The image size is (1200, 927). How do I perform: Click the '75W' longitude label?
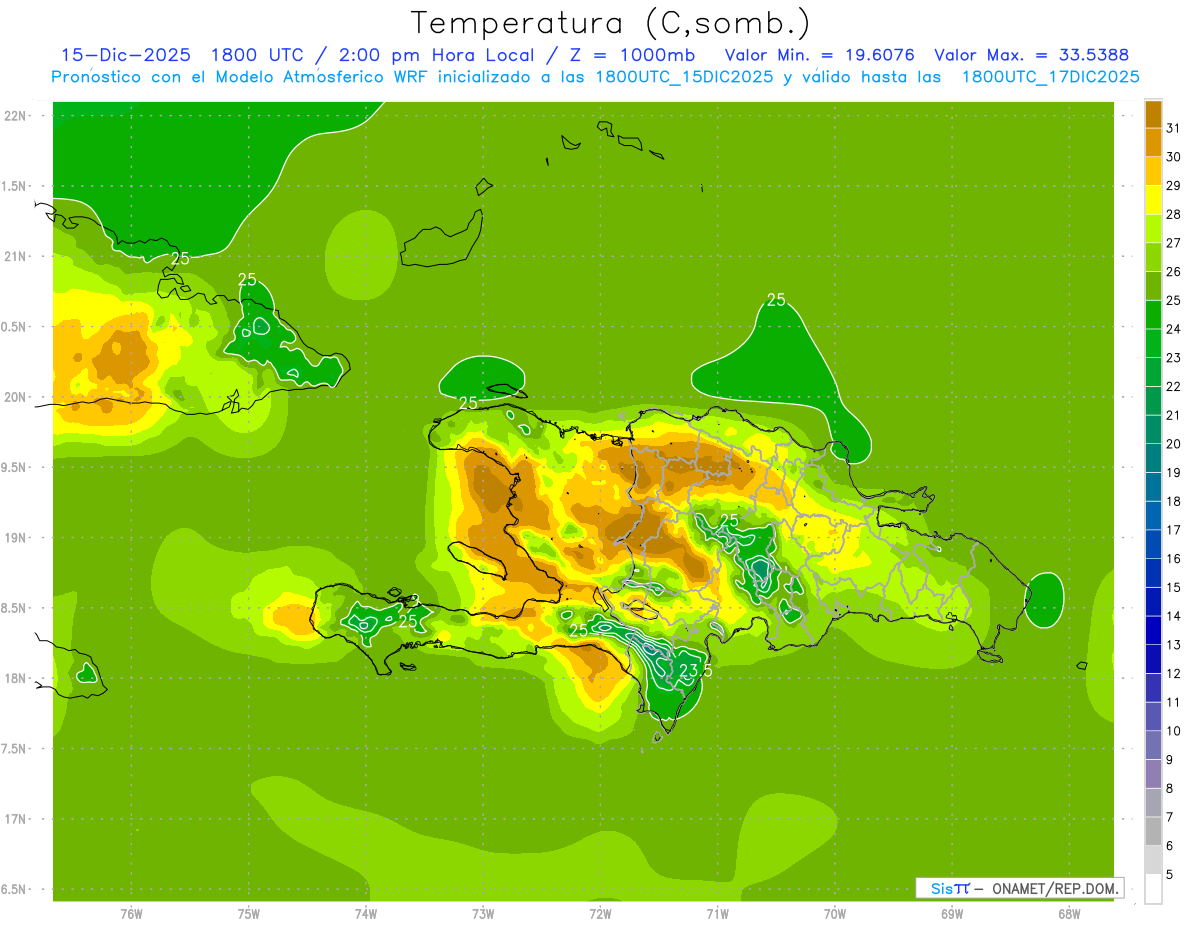tap(249, 914)
